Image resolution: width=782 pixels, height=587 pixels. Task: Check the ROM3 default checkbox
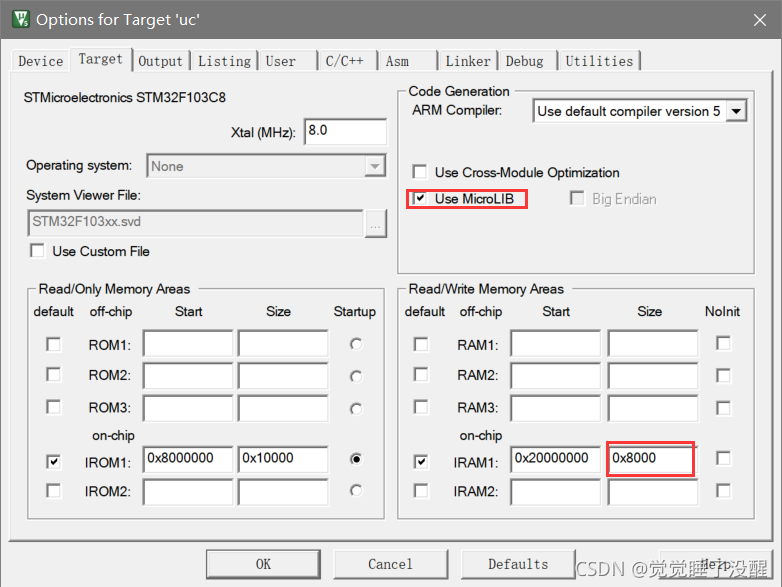tap(53, 407)
